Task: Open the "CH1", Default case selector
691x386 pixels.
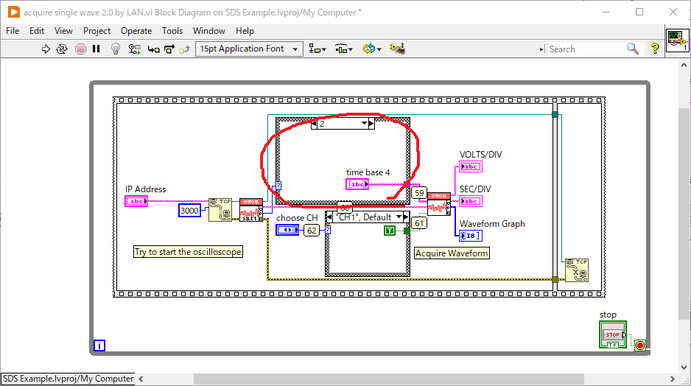Action: pos(367,217)
